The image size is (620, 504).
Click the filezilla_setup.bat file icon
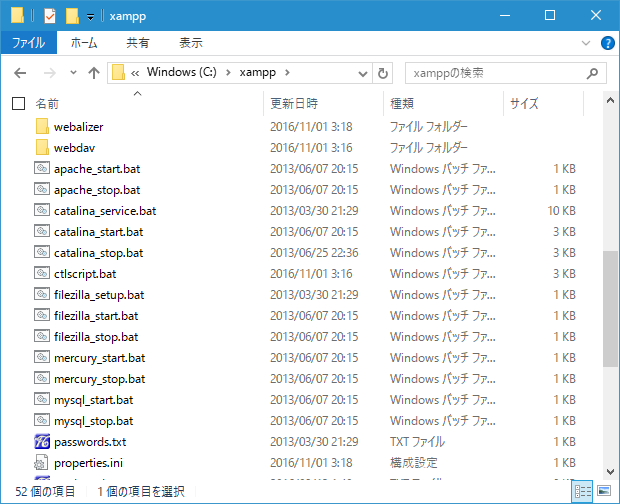click(x=42, y=294)
